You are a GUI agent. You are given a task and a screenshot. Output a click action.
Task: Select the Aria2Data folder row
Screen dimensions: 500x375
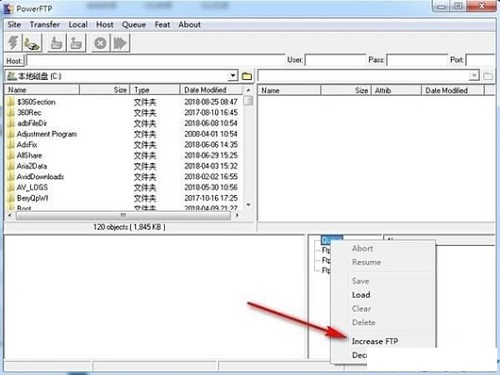(x=124, y=166)
